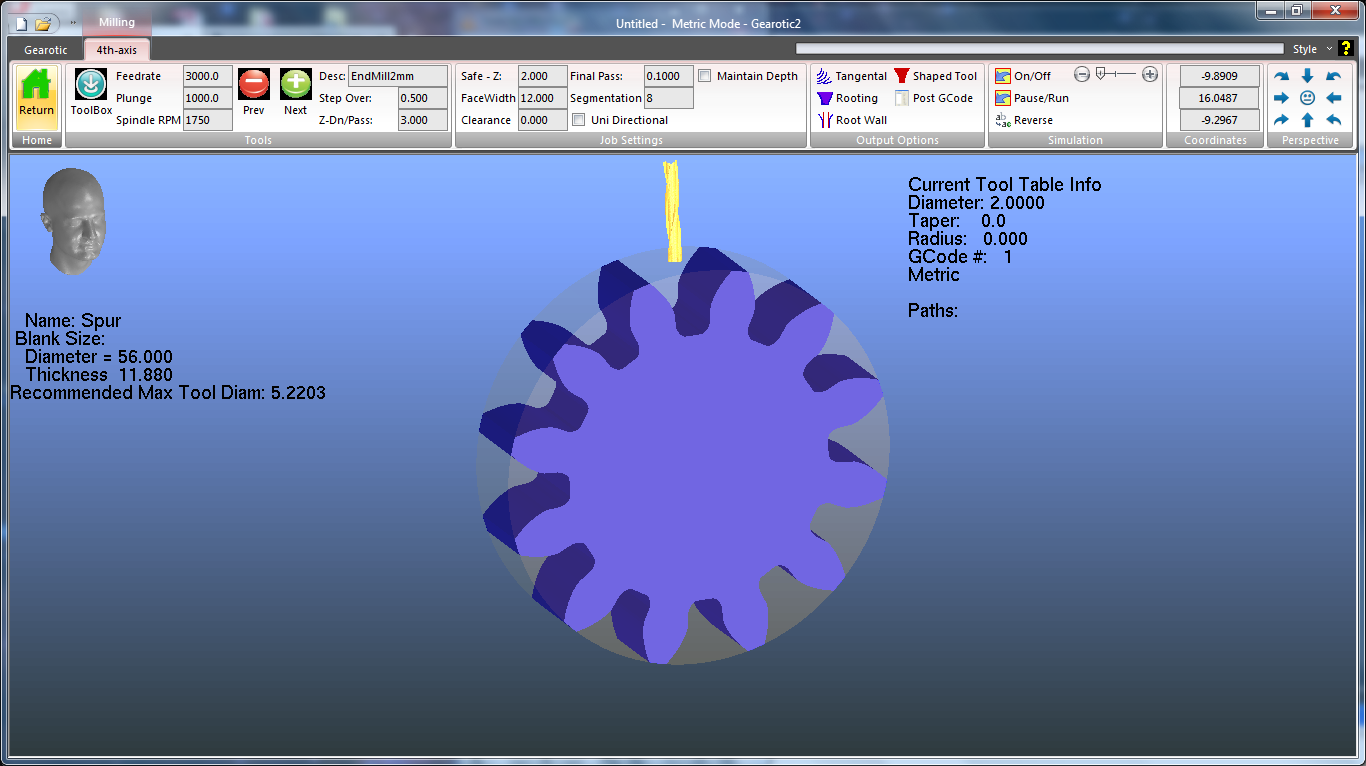Toggle simulation On/Off
The width and height of the screenshot is (1366, 766).
(1023, 76)
